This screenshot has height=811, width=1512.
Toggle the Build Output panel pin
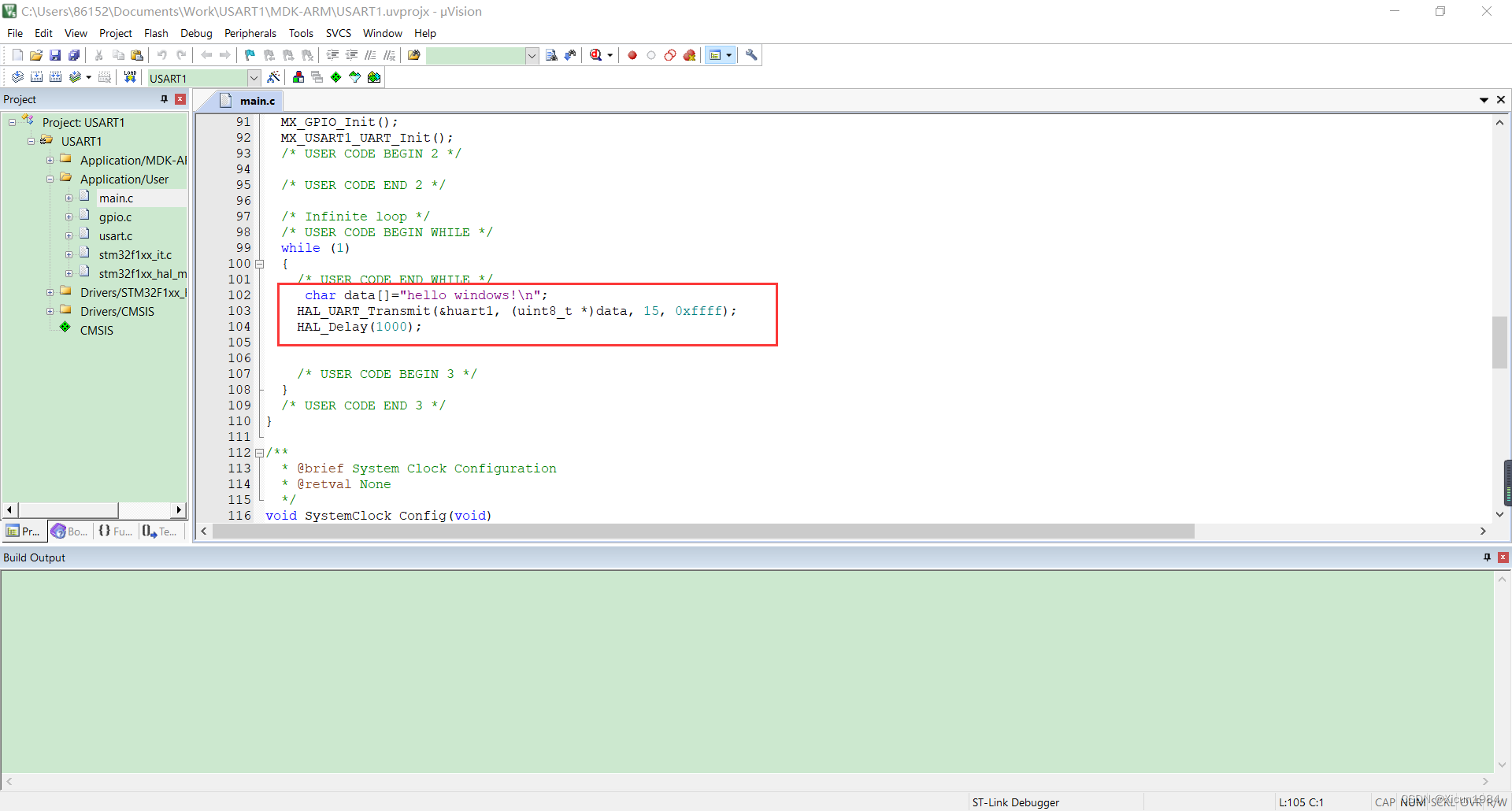(x=1487, y=557)
